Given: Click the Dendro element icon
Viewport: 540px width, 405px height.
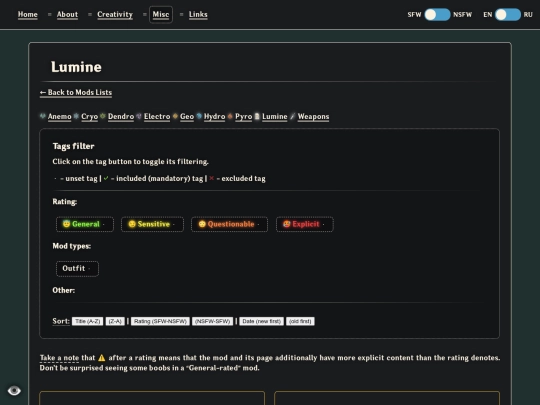Looking at the screenshot, I should (x=103, y=116).
